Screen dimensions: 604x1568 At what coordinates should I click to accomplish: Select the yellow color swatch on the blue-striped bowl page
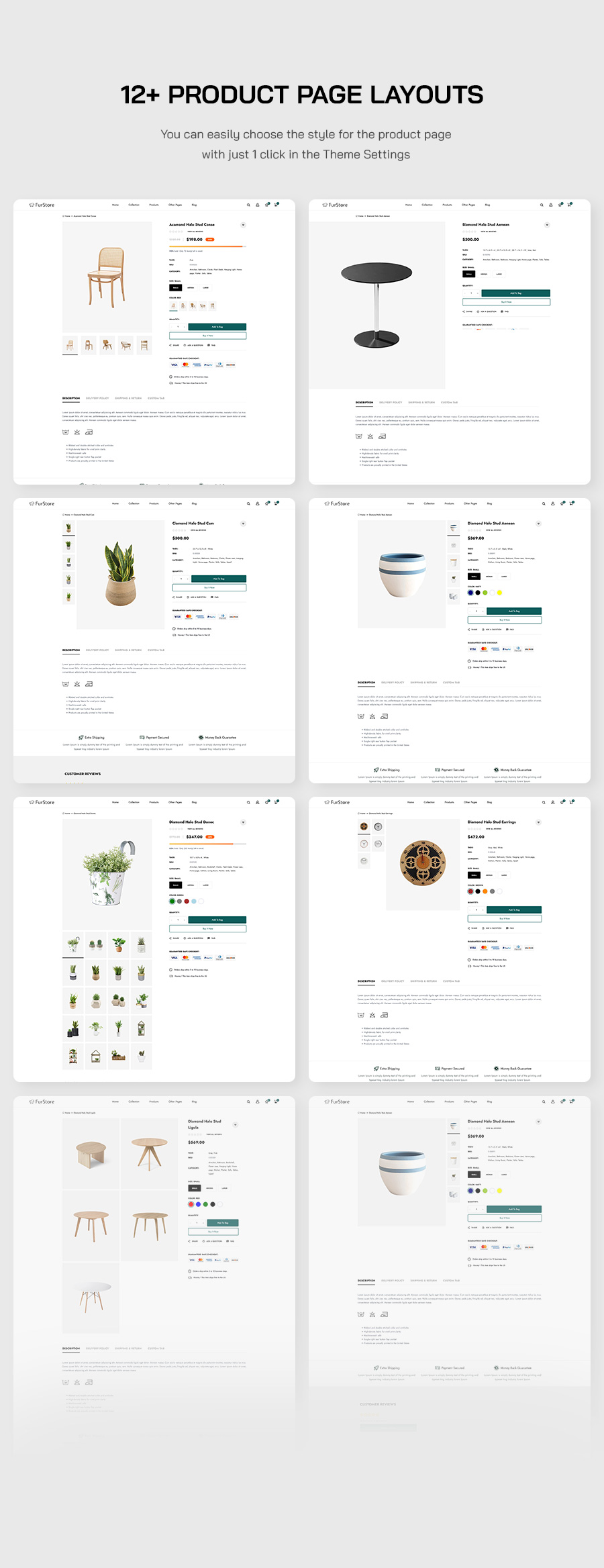[x=499, y=593]
